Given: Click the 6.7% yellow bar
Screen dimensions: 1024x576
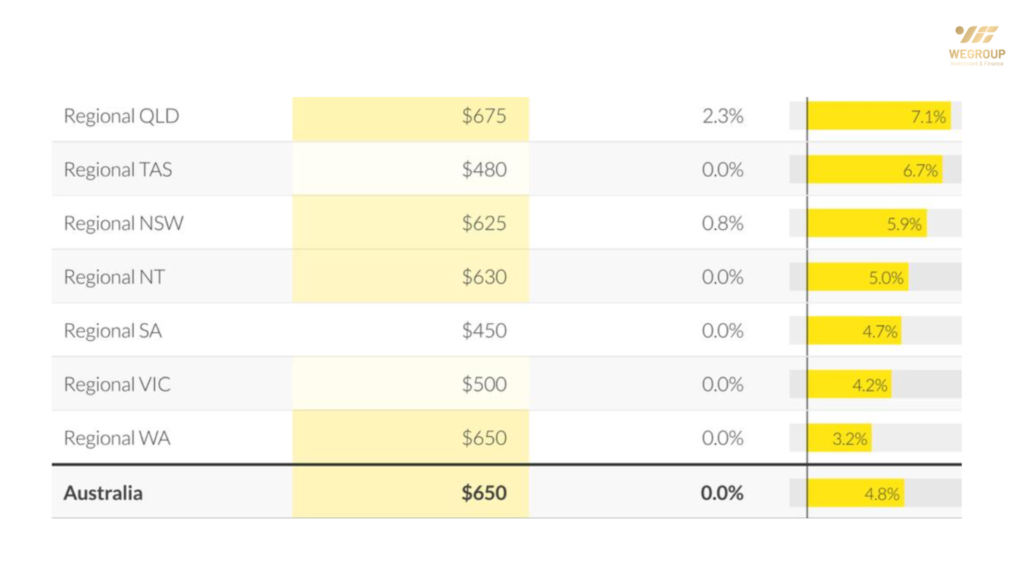Looking at the screenshot, I should [x=874, y=170].
